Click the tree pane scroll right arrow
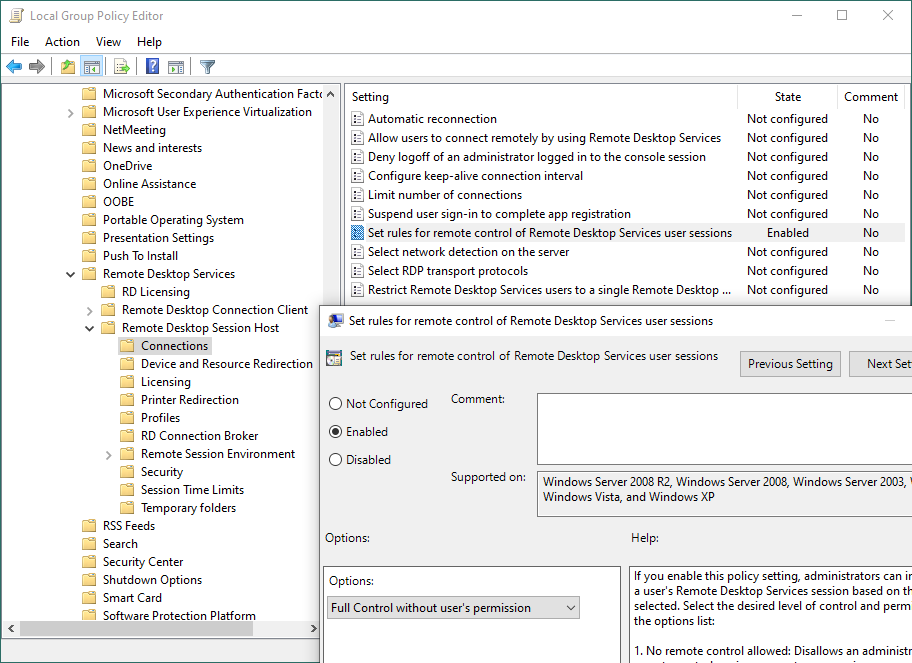 [314, 628]
